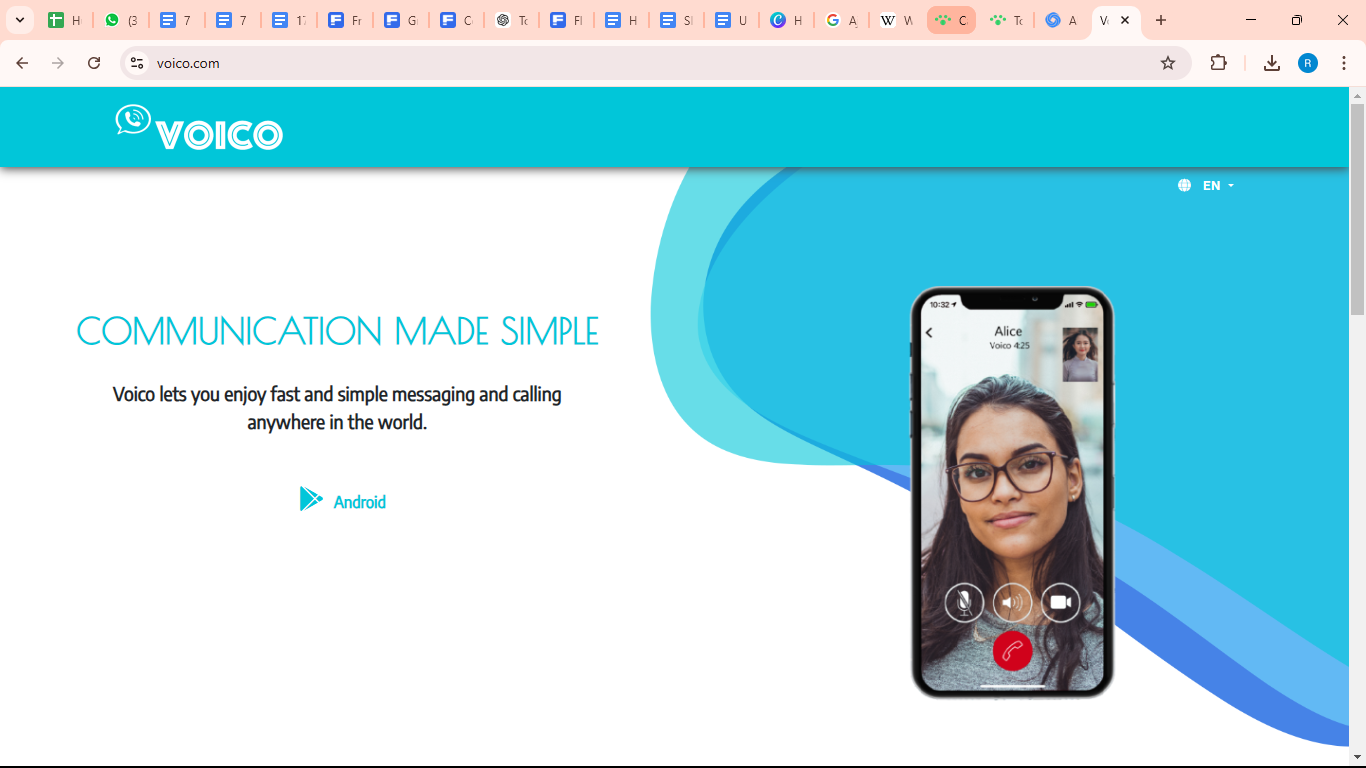Image resolution: width=1366 pixels, height=768 pixels.
Task: Click the Google Play triangle icon
Action: coord(311,499)
